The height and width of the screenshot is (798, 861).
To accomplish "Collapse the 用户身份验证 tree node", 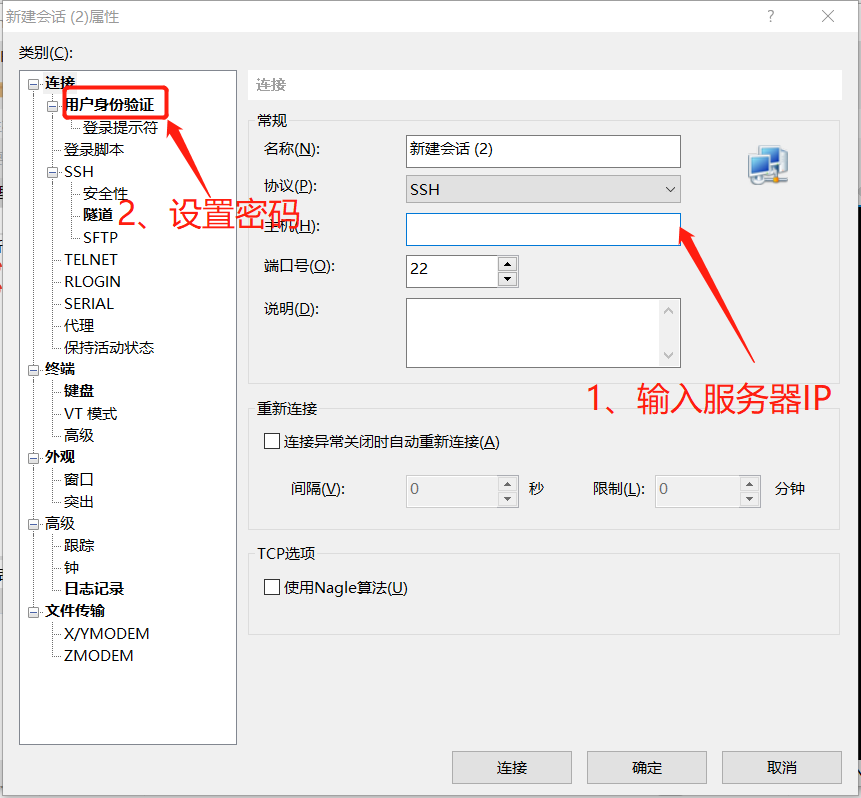I will (x=52, y=106).
